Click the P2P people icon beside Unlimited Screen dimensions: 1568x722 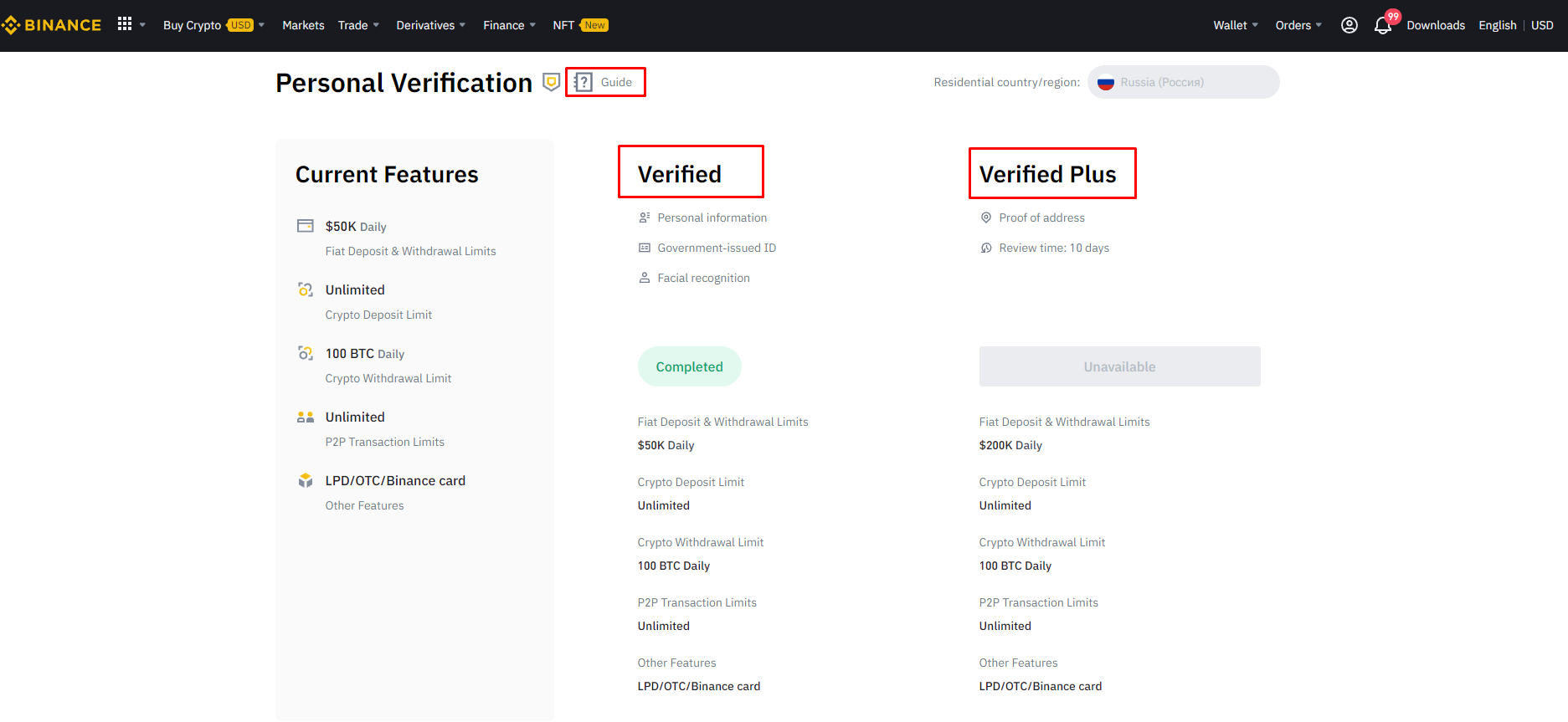(306, 417)
